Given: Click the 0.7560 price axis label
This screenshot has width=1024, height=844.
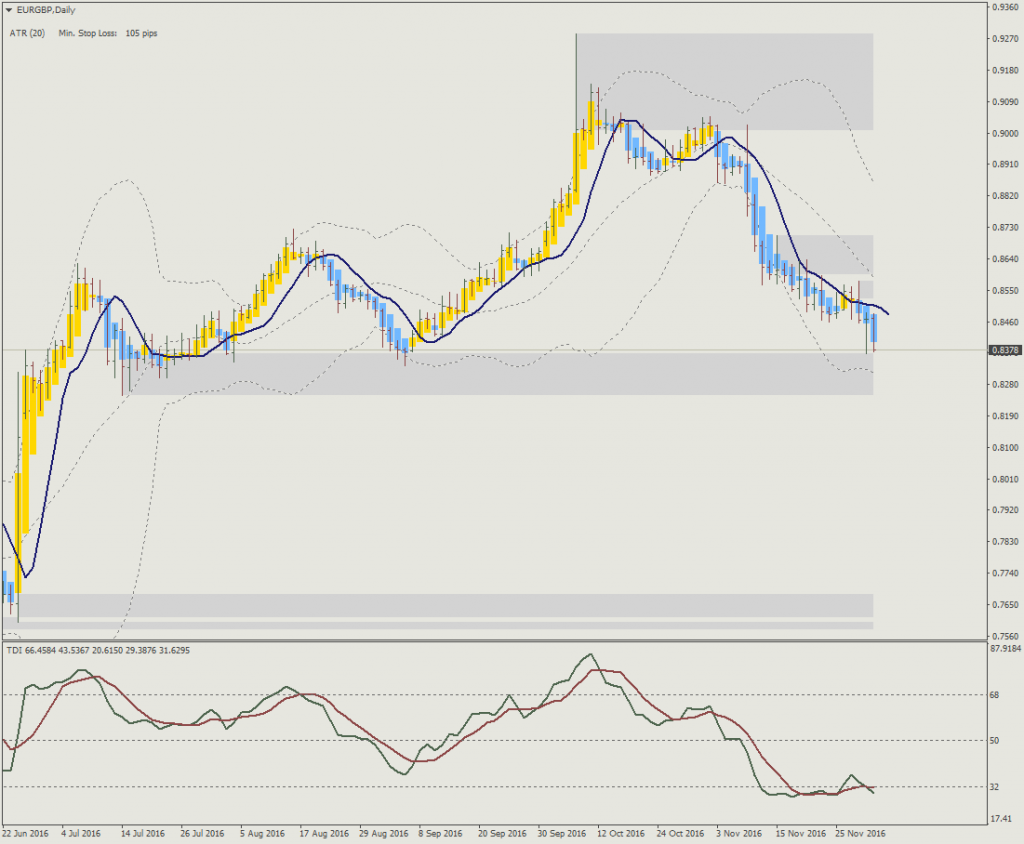Looking at the screenshot, I should click(1004, 636).
